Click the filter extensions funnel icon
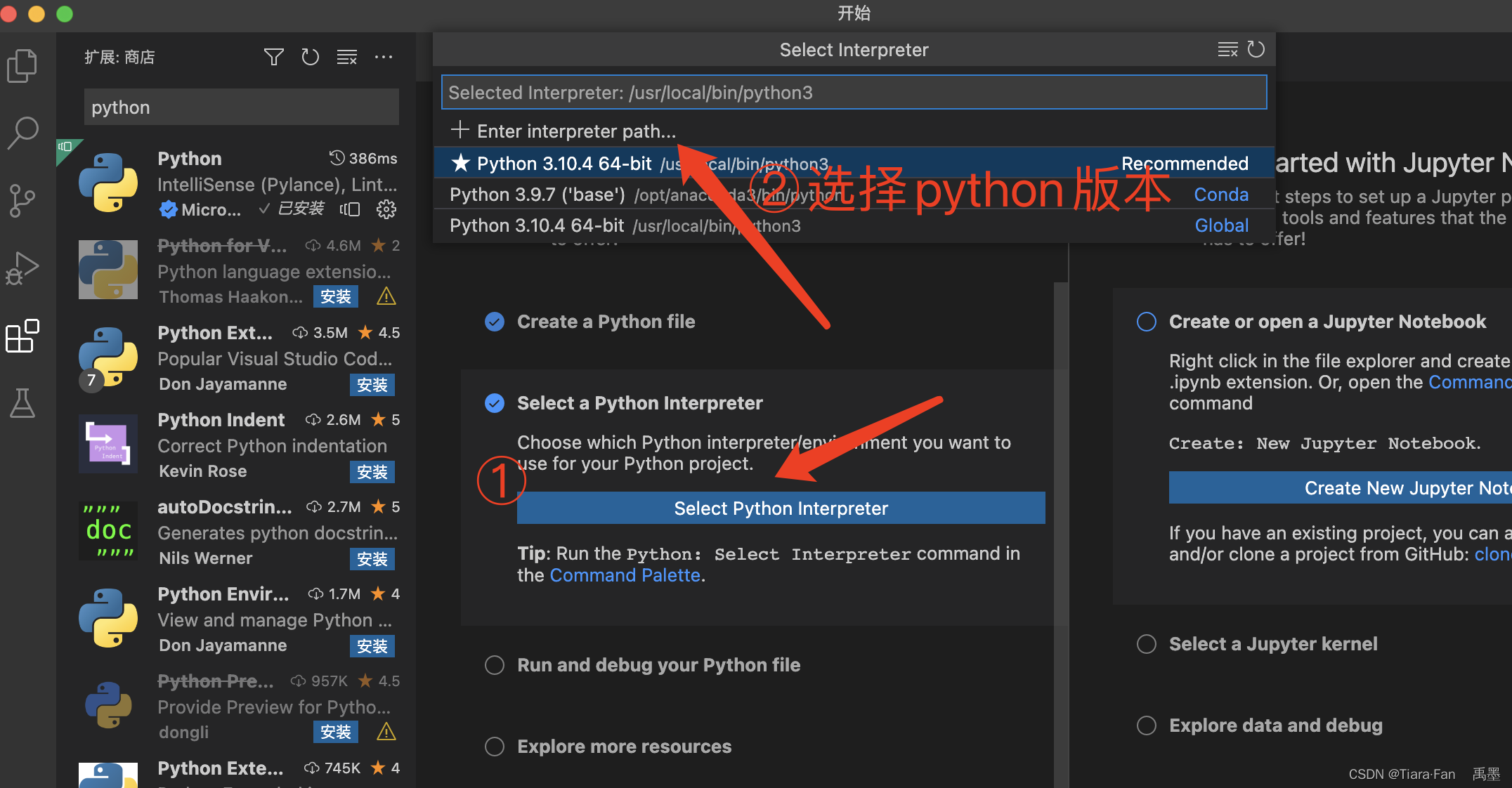The width and height of the screenshot is (1512, 788). point(273,57)
